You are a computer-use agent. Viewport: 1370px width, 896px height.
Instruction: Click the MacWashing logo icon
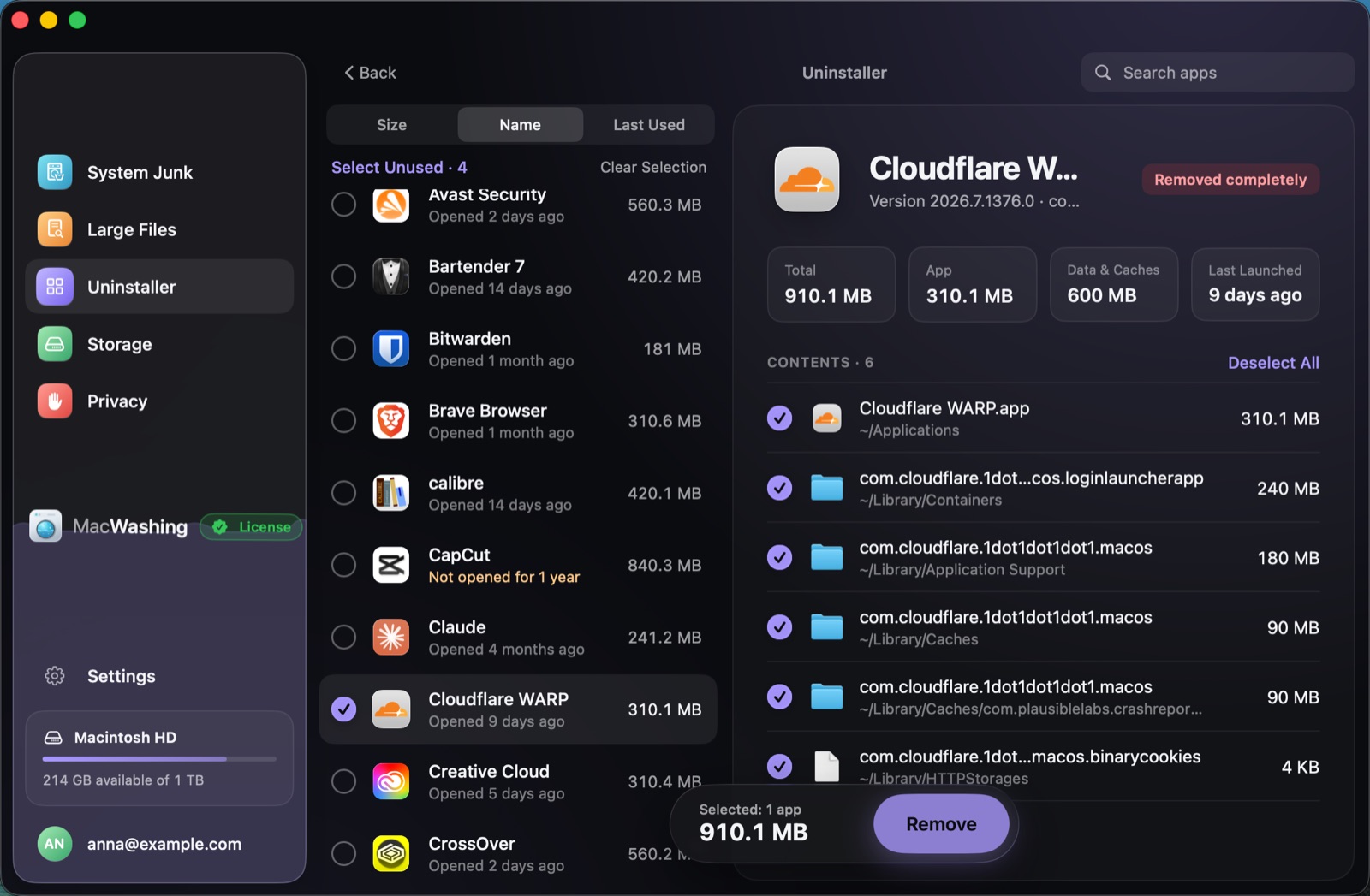[45, 526]
